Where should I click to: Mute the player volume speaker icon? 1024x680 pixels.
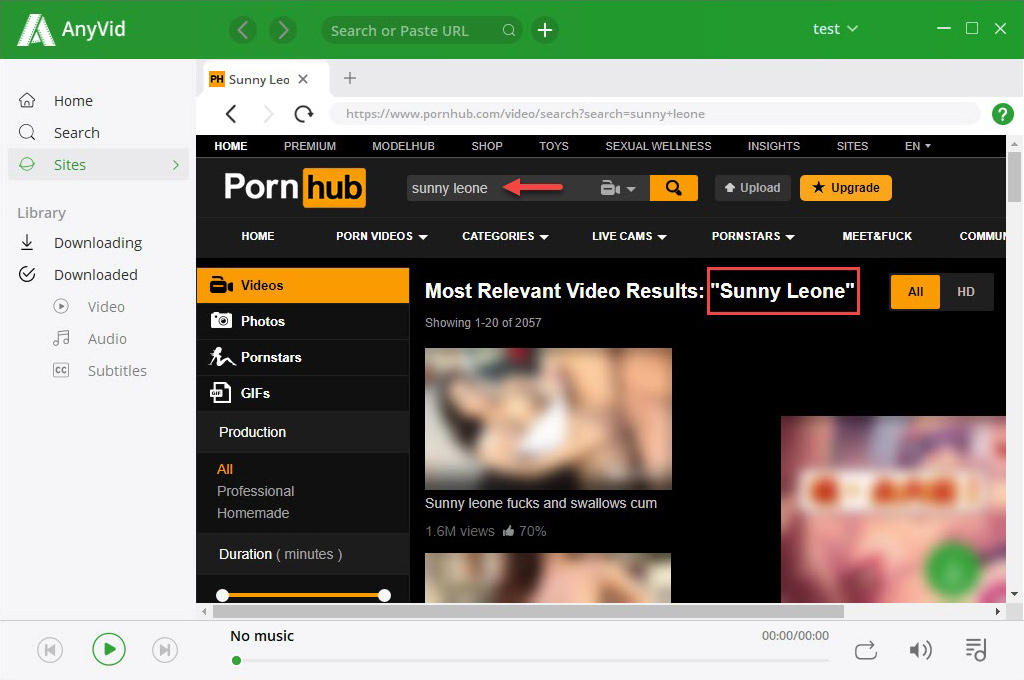[920, 650]
